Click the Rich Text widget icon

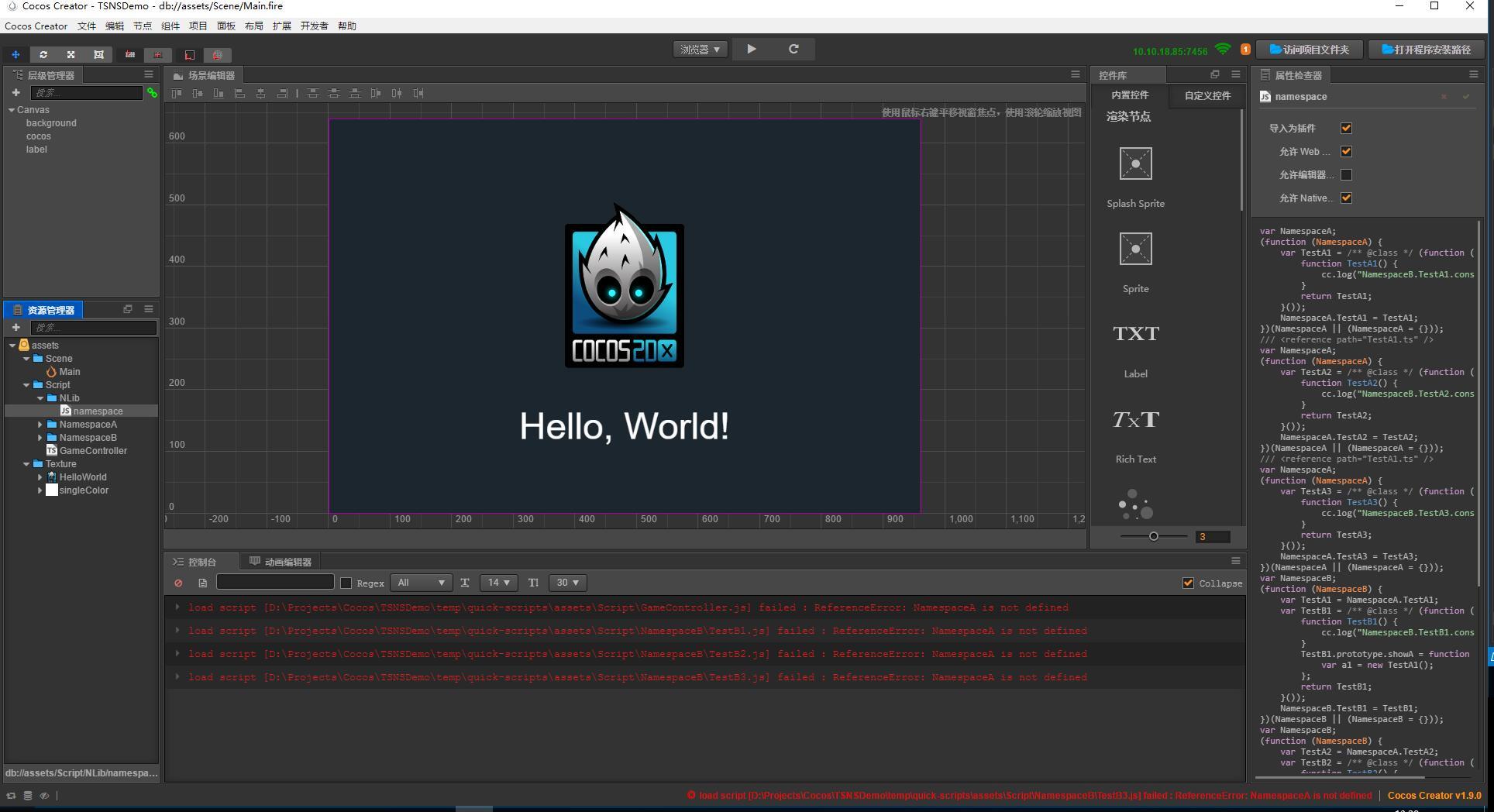(x=1136, y=420)
